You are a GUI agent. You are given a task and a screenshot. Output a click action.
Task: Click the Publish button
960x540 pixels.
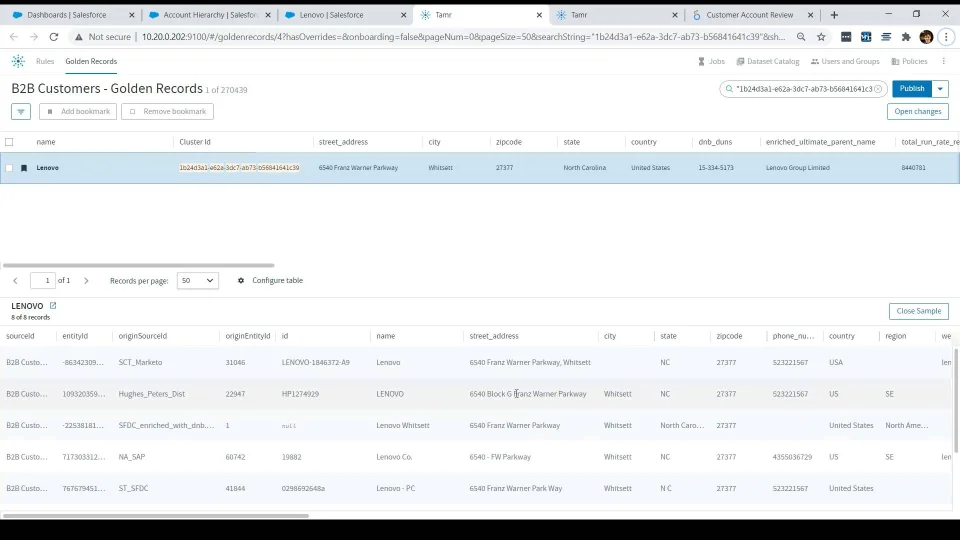click(912, 89)
